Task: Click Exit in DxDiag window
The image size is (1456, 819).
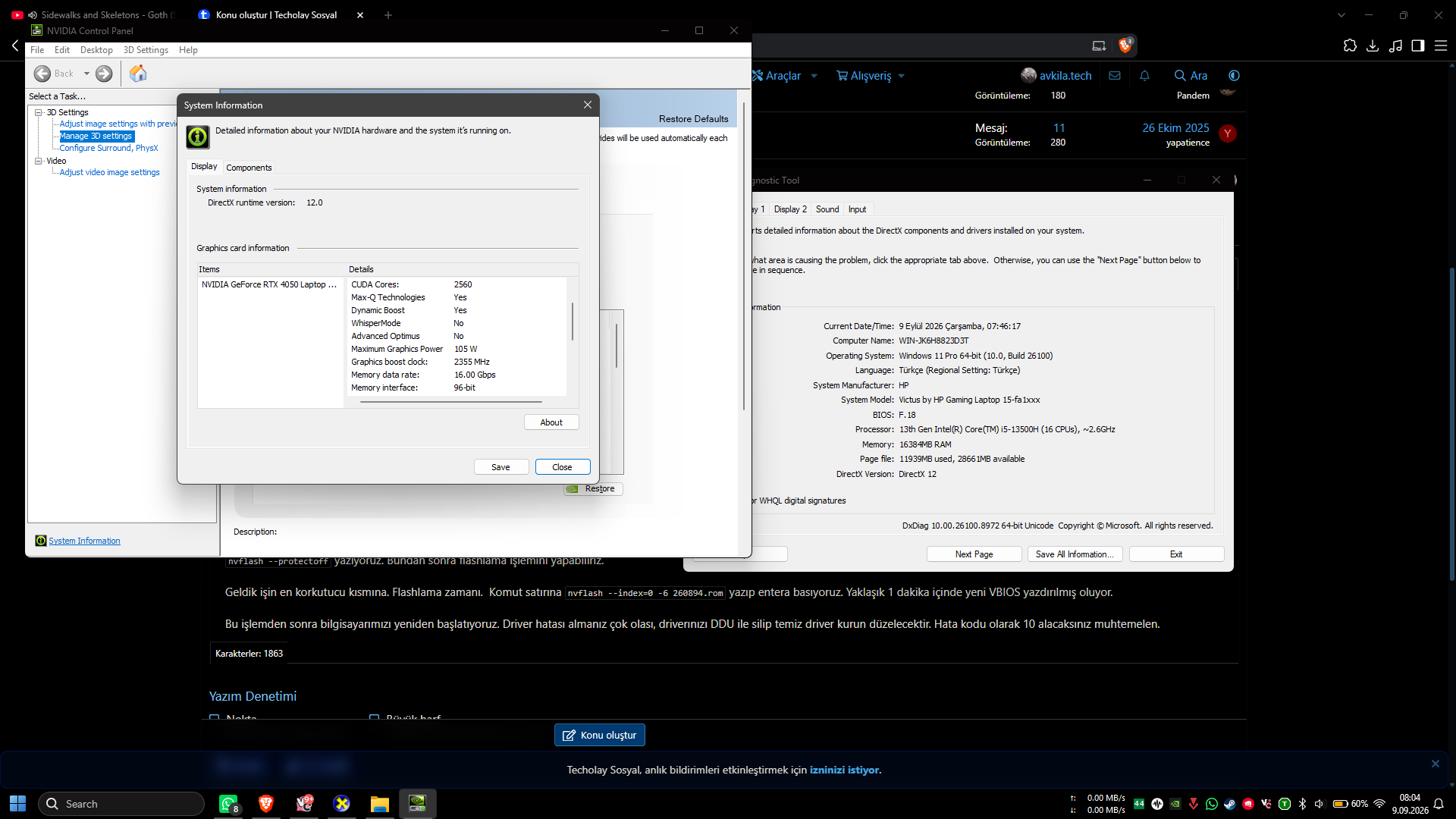Action: tap(1176, 554)
